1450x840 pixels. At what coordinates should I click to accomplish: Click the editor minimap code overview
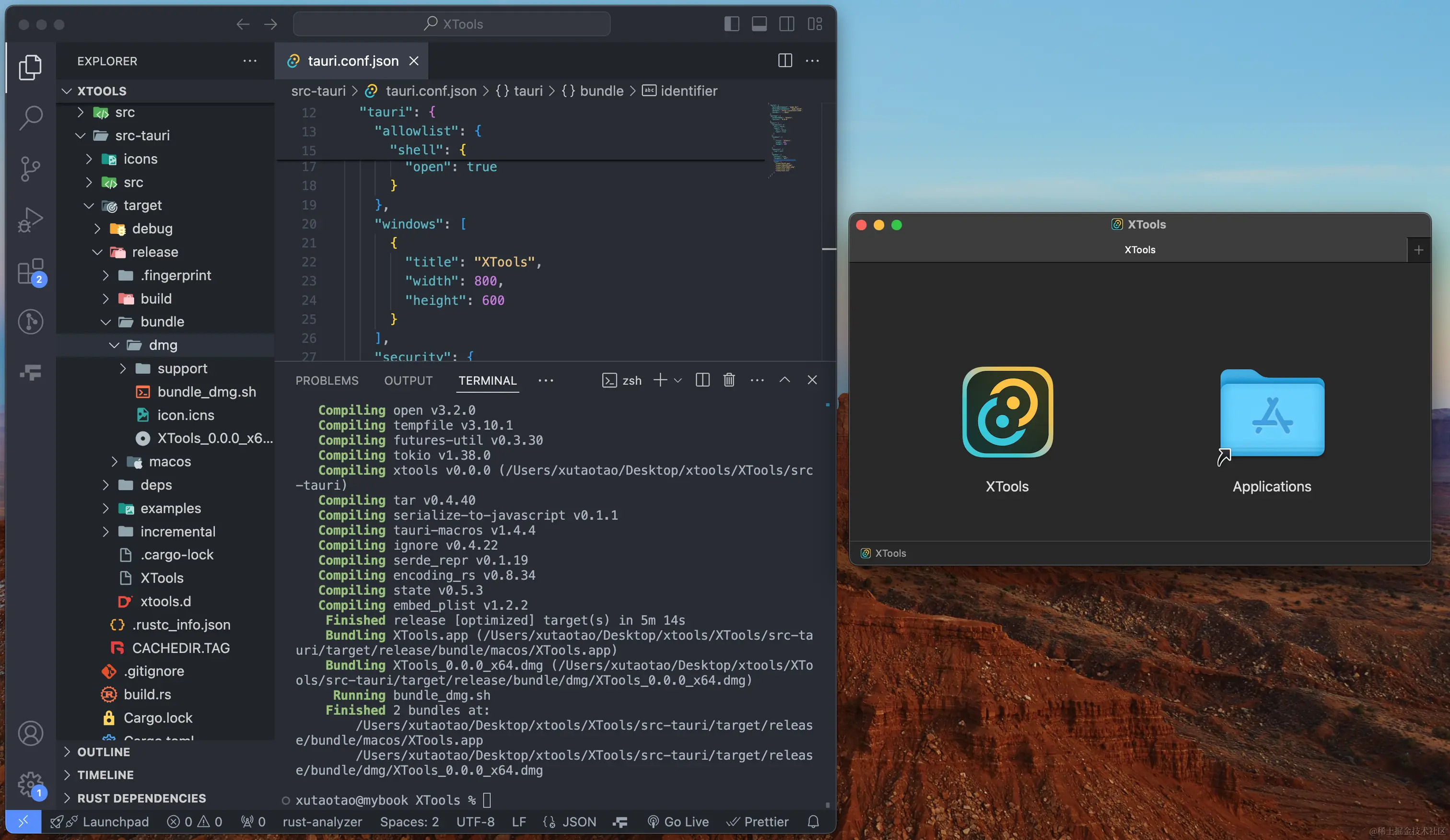pos(783,138)
